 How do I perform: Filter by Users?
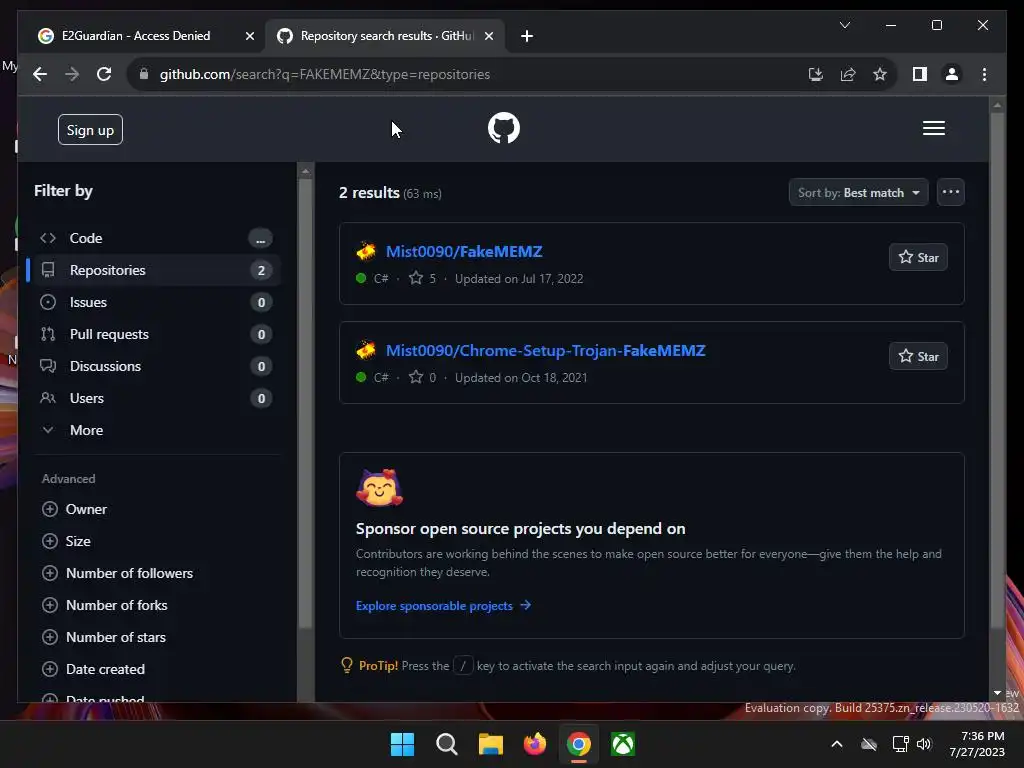coord(154,398)
